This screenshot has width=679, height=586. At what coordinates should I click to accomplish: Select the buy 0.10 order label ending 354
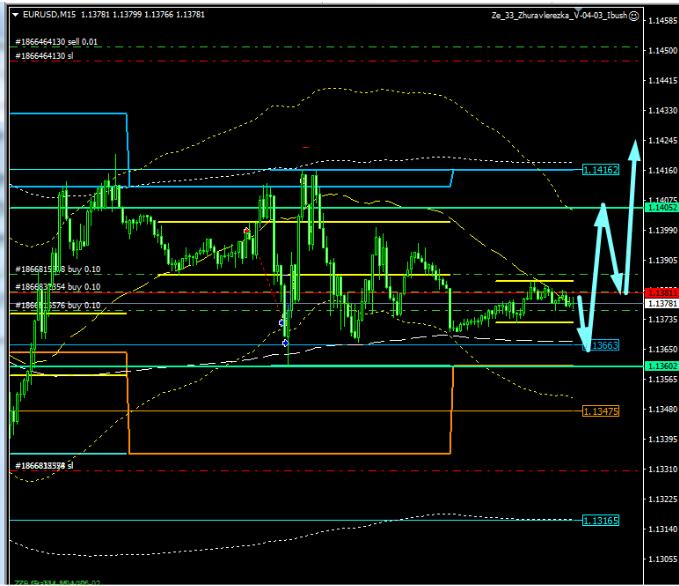click(x=58, y=287)
